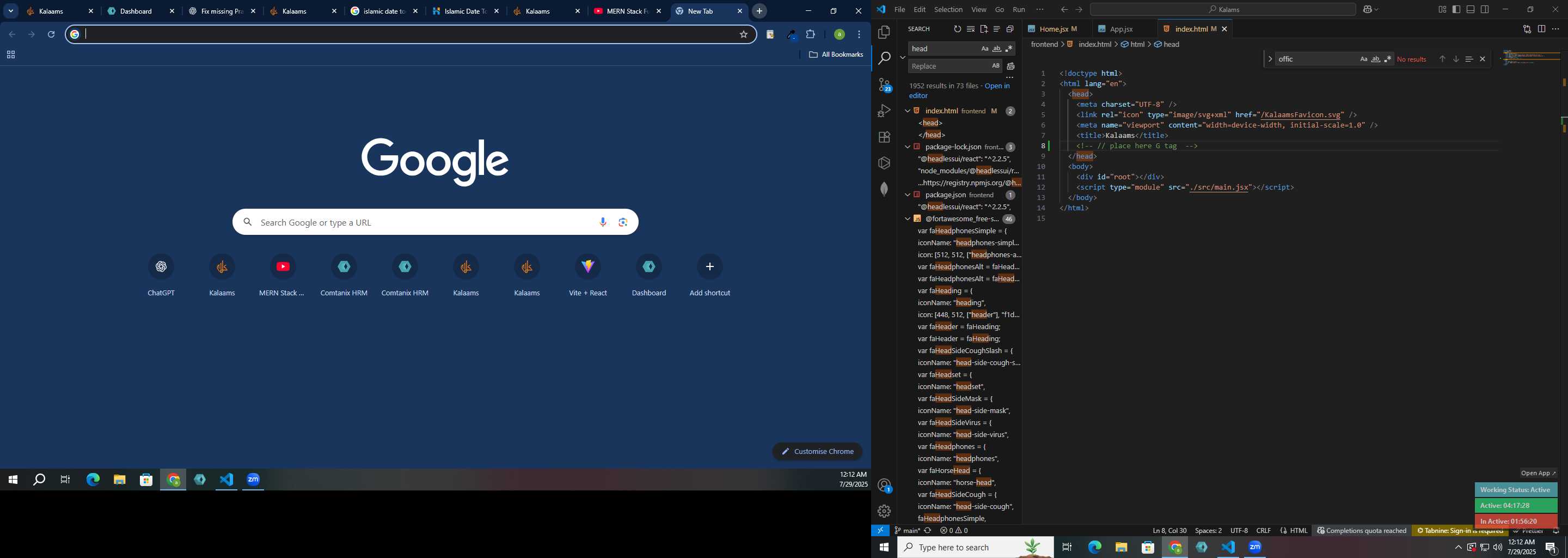Open changes compare icon in editor toolbar
The width and height of the screenshot is (1568, 558).
(x=1527, y=29)
